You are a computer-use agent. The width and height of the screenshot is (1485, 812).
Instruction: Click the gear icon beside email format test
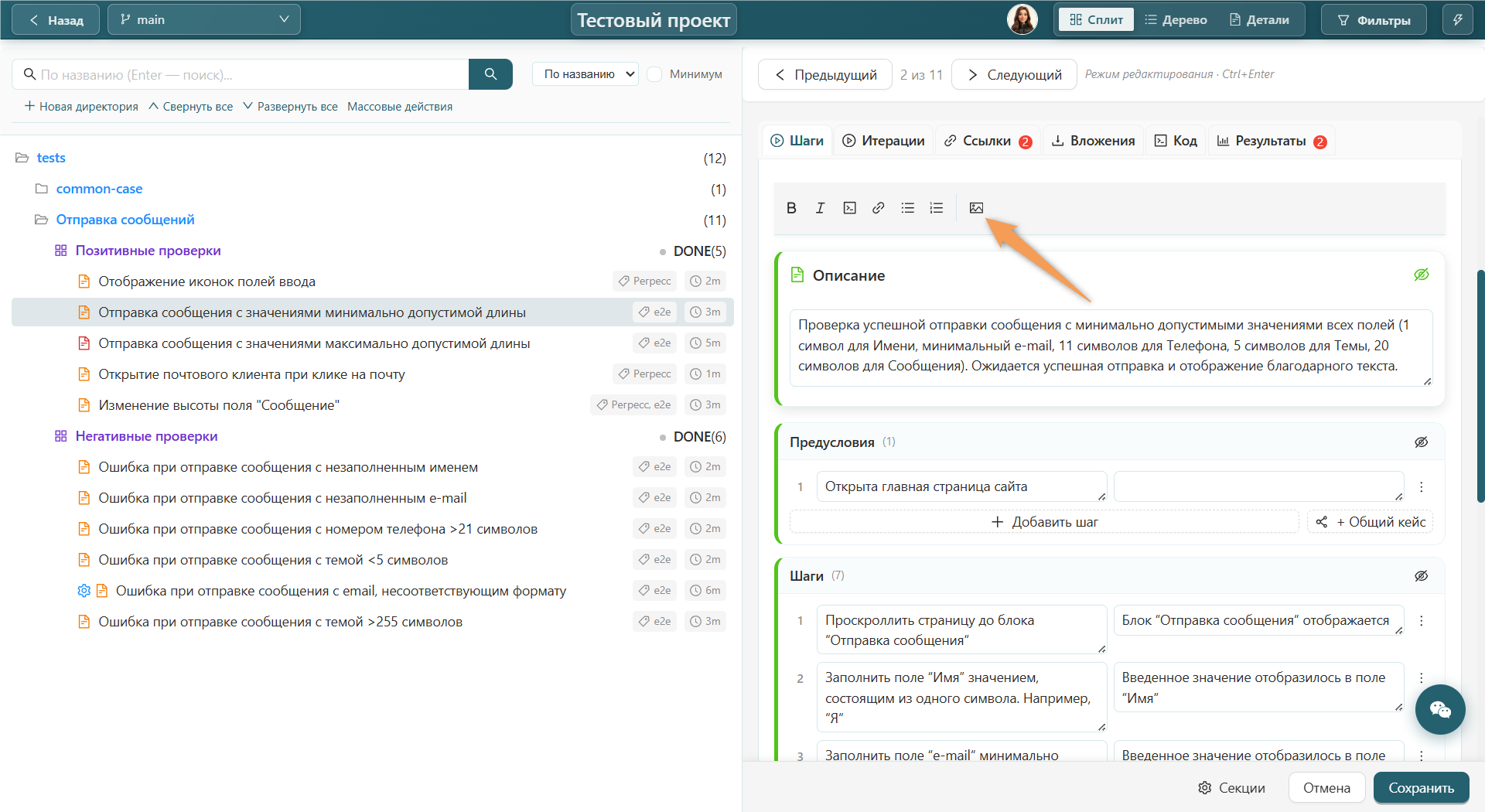click(84, 591)
